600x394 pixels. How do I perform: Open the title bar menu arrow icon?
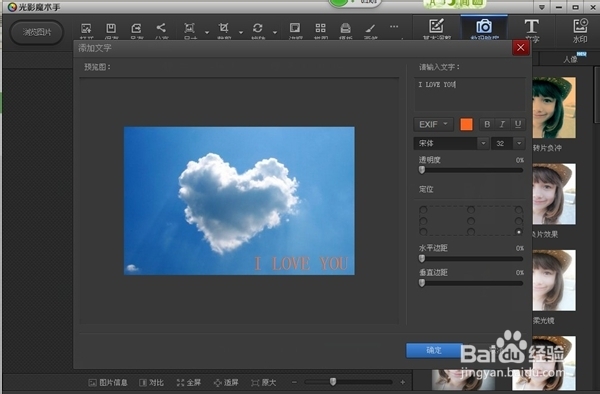[542, 7]
